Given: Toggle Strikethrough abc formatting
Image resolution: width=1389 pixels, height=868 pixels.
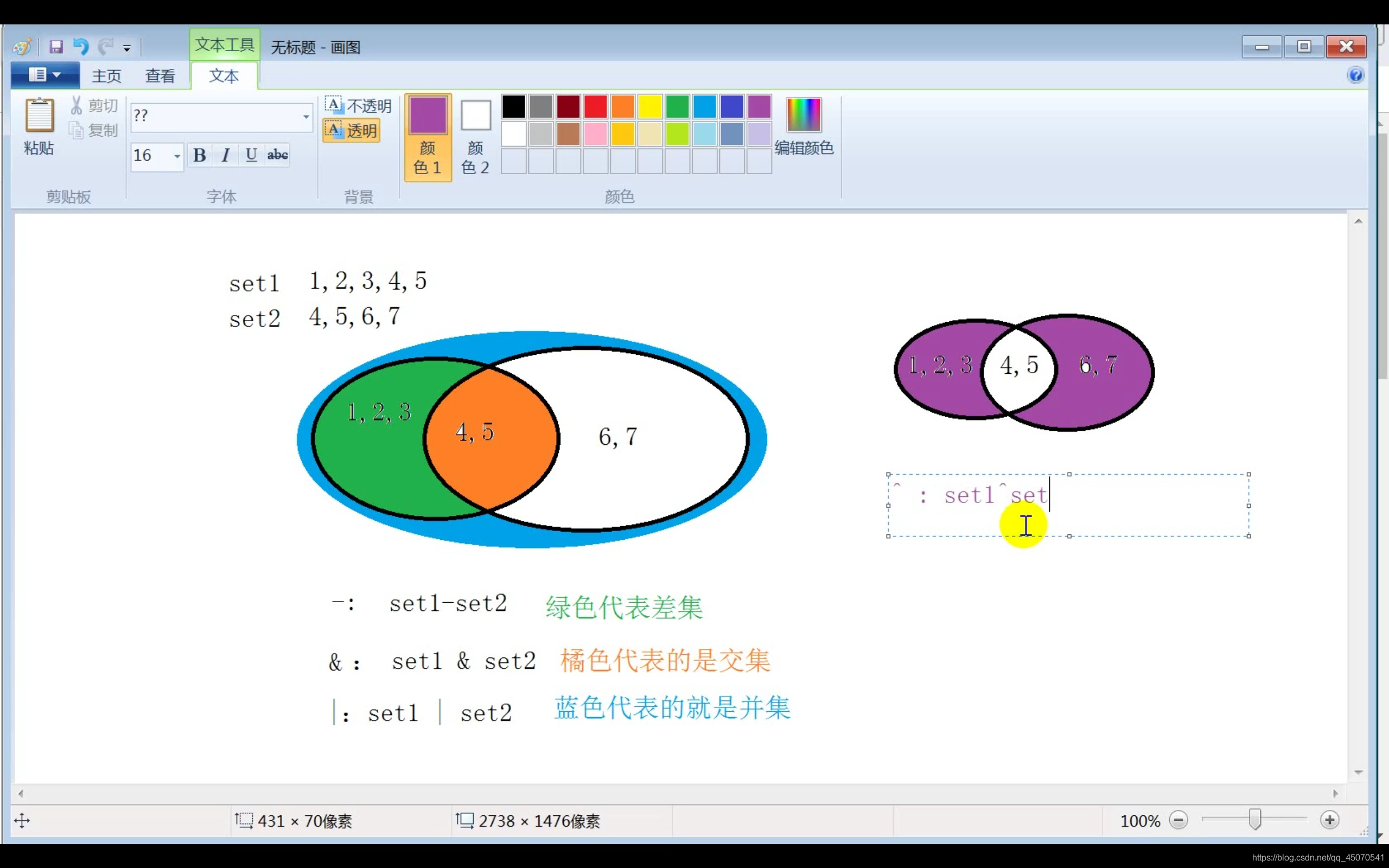Looking at the screenshot, I should (277, 155).
